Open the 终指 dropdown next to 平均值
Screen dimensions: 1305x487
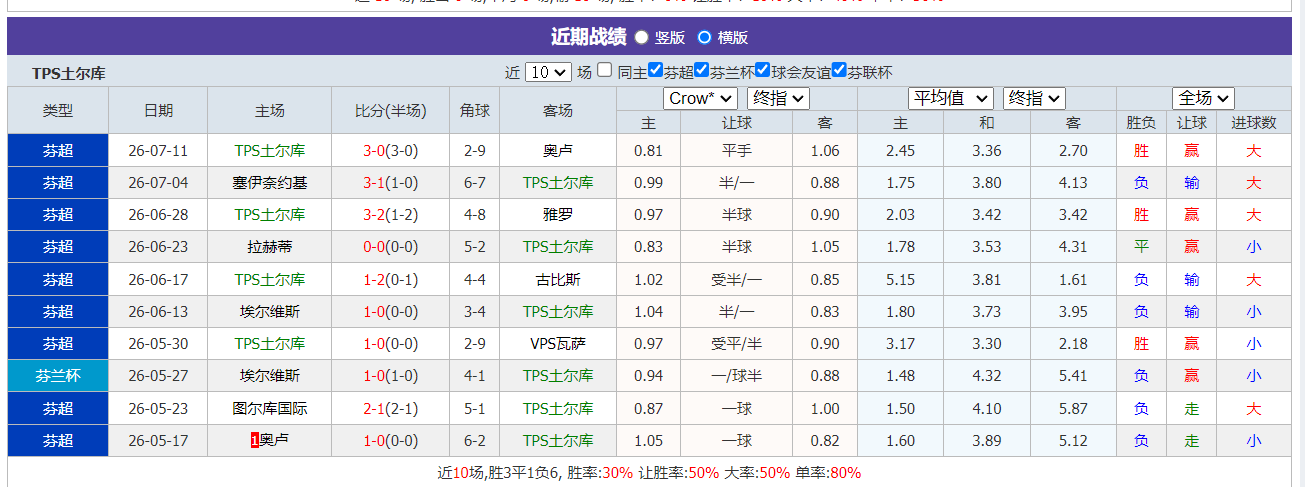point(1034,98)
